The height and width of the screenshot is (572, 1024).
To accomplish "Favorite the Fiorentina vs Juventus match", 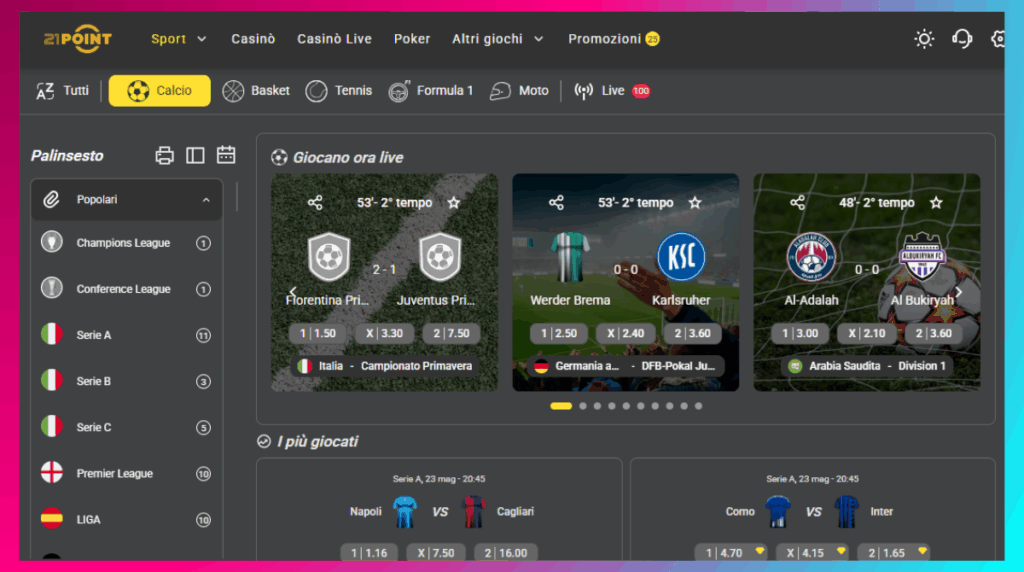I will pyautogui.click(x=454, y=203).
